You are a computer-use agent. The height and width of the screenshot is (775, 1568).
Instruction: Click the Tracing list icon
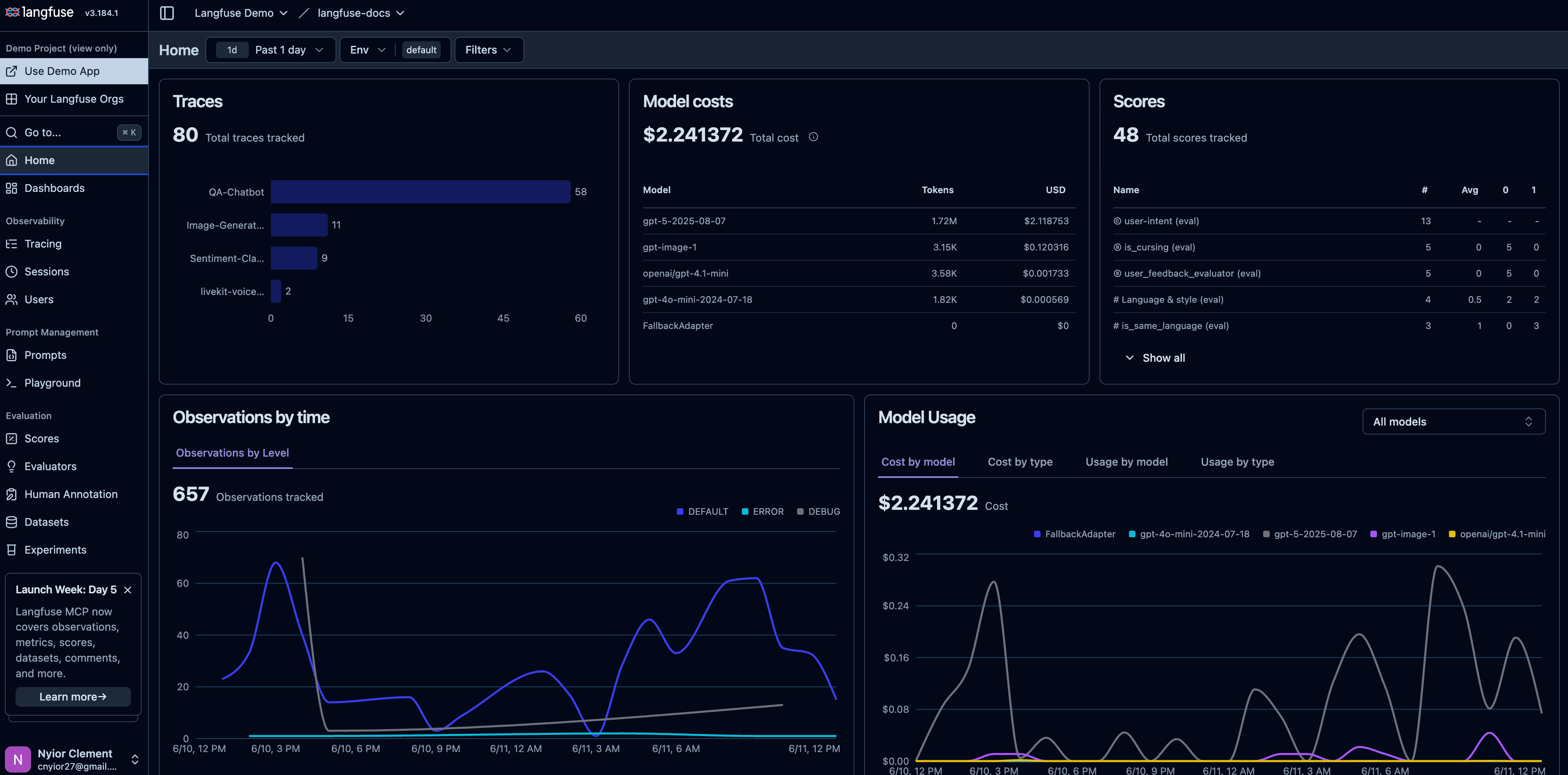pyautogui.click(x=11, y=243)
